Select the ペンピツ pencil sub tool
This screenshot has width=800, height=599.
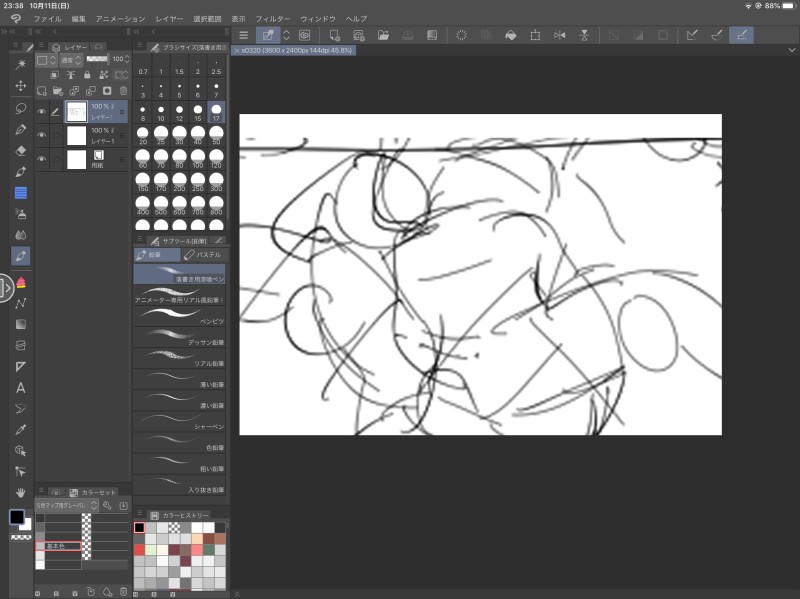(179, 315)
